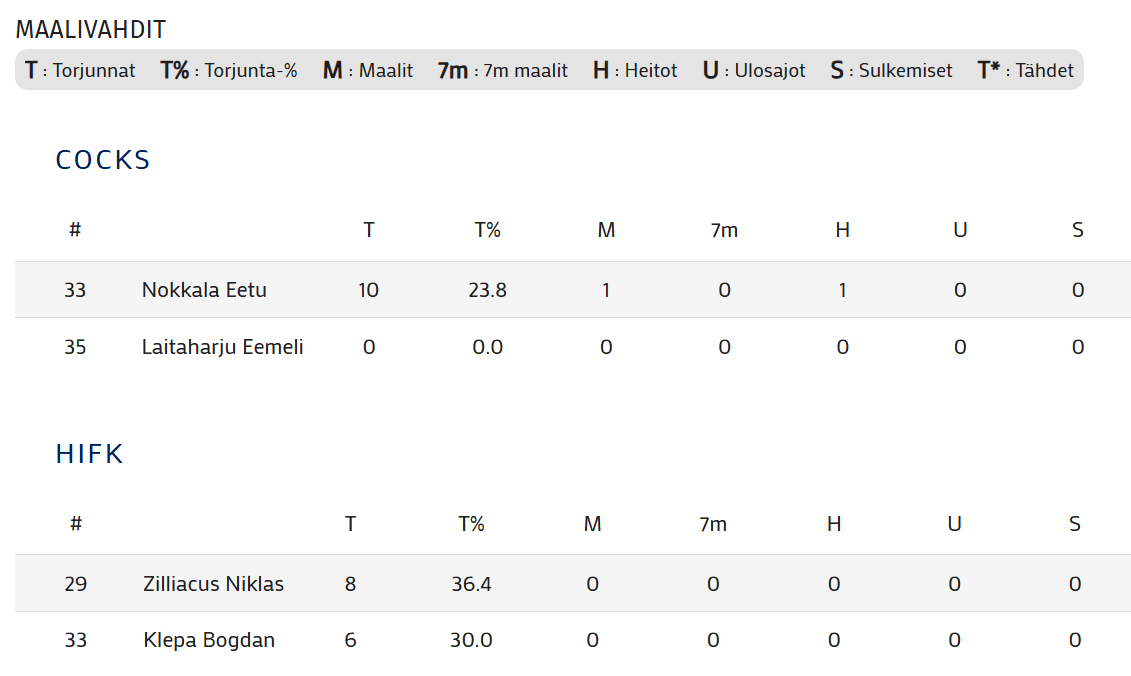The height and width of the screenshot is (676, 1131).
Task: Click the 7m column header in HIFK table
Action: (x=712, y=524)
